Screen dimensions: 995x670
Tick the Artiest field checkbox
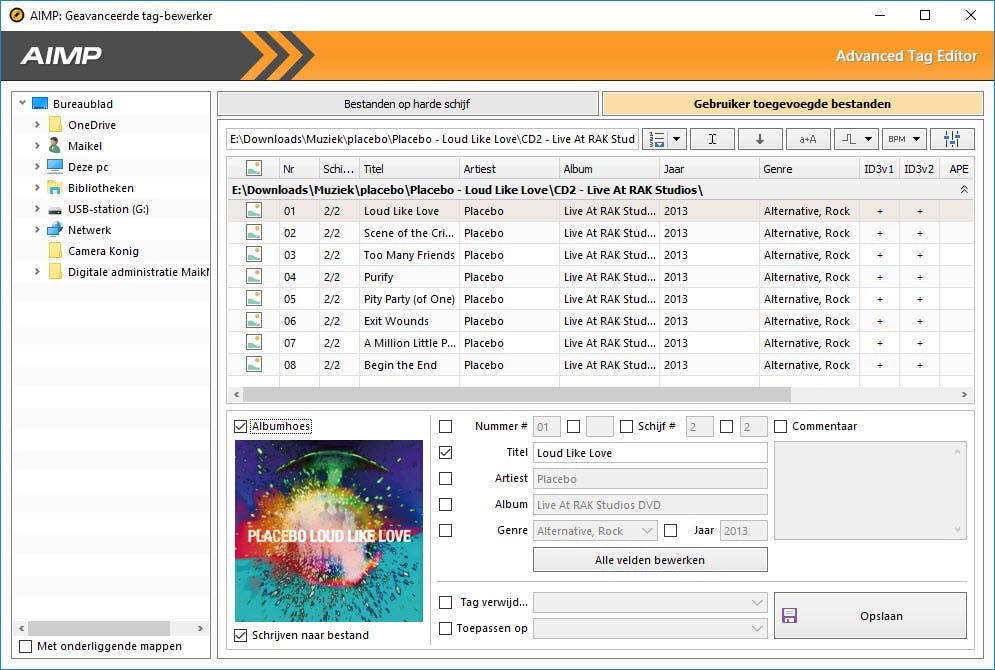point(445,478)
